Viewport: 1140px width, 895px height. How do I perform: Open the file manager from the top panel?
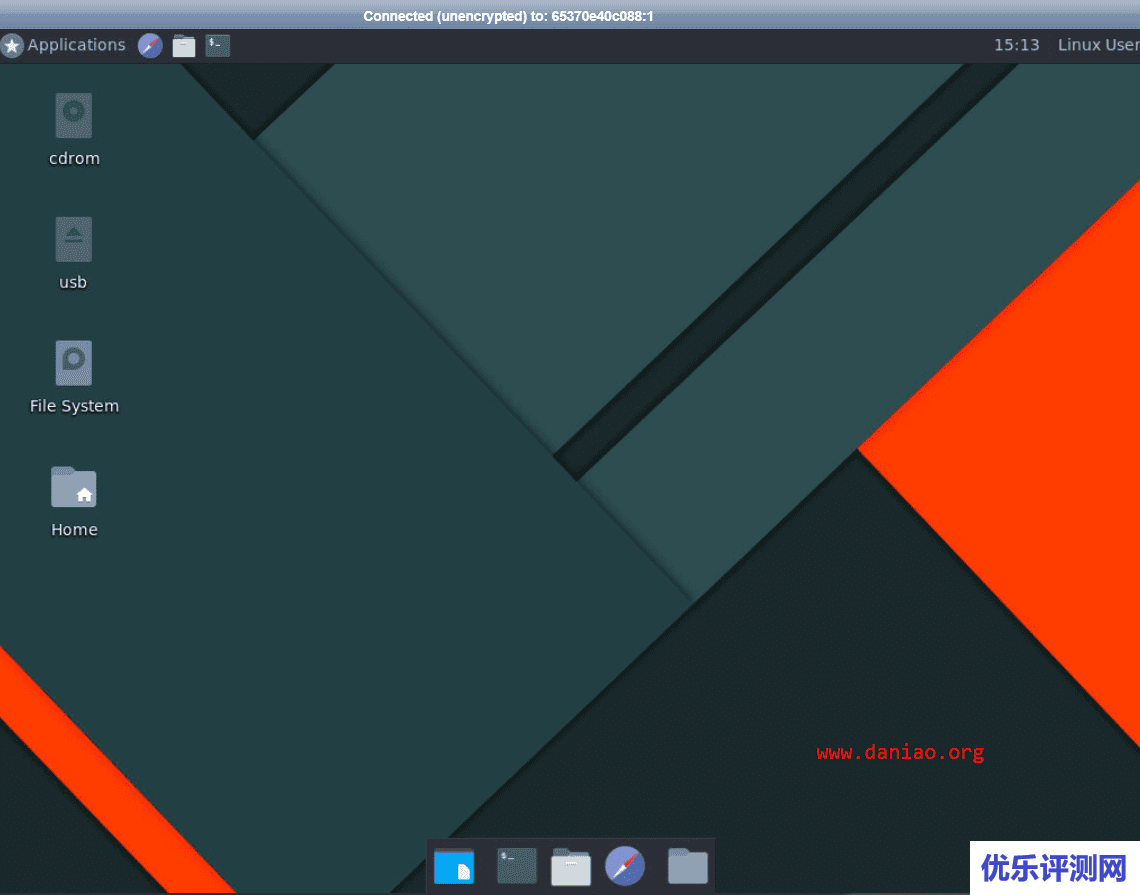[x=183, y=45]
